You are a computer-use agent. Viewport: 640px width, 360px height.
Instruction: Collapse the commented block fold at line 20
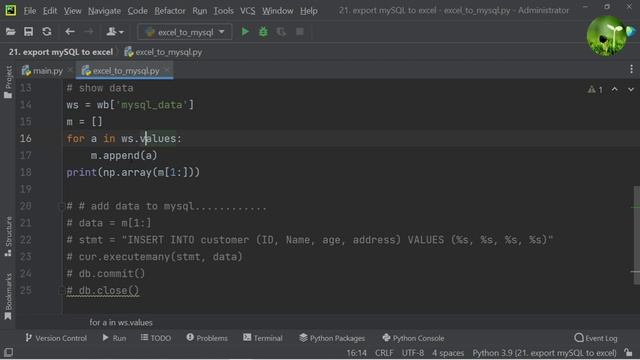62,206
